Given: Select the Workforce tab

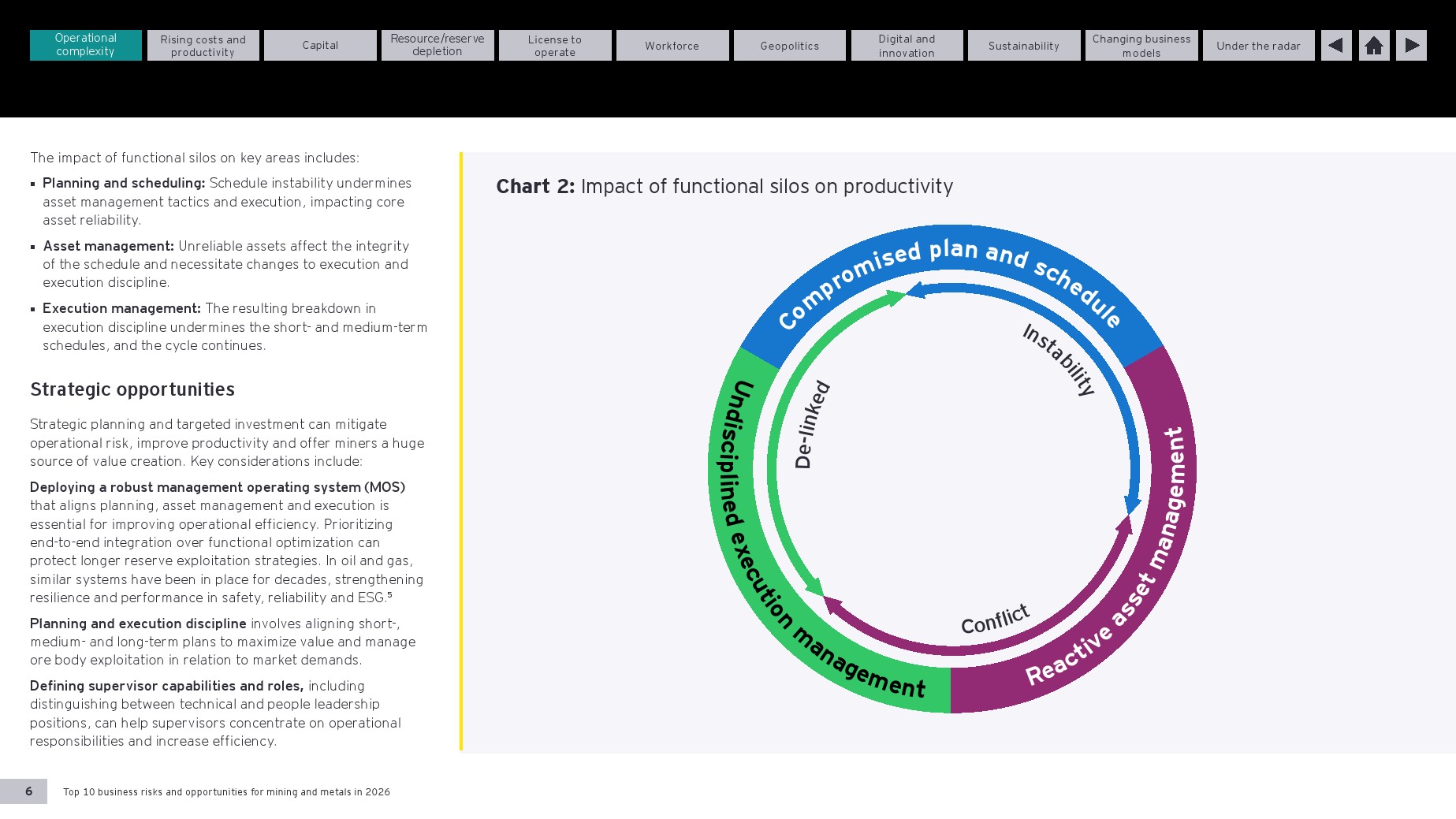Looking at the screenshot, I should [x=672, y=46].
